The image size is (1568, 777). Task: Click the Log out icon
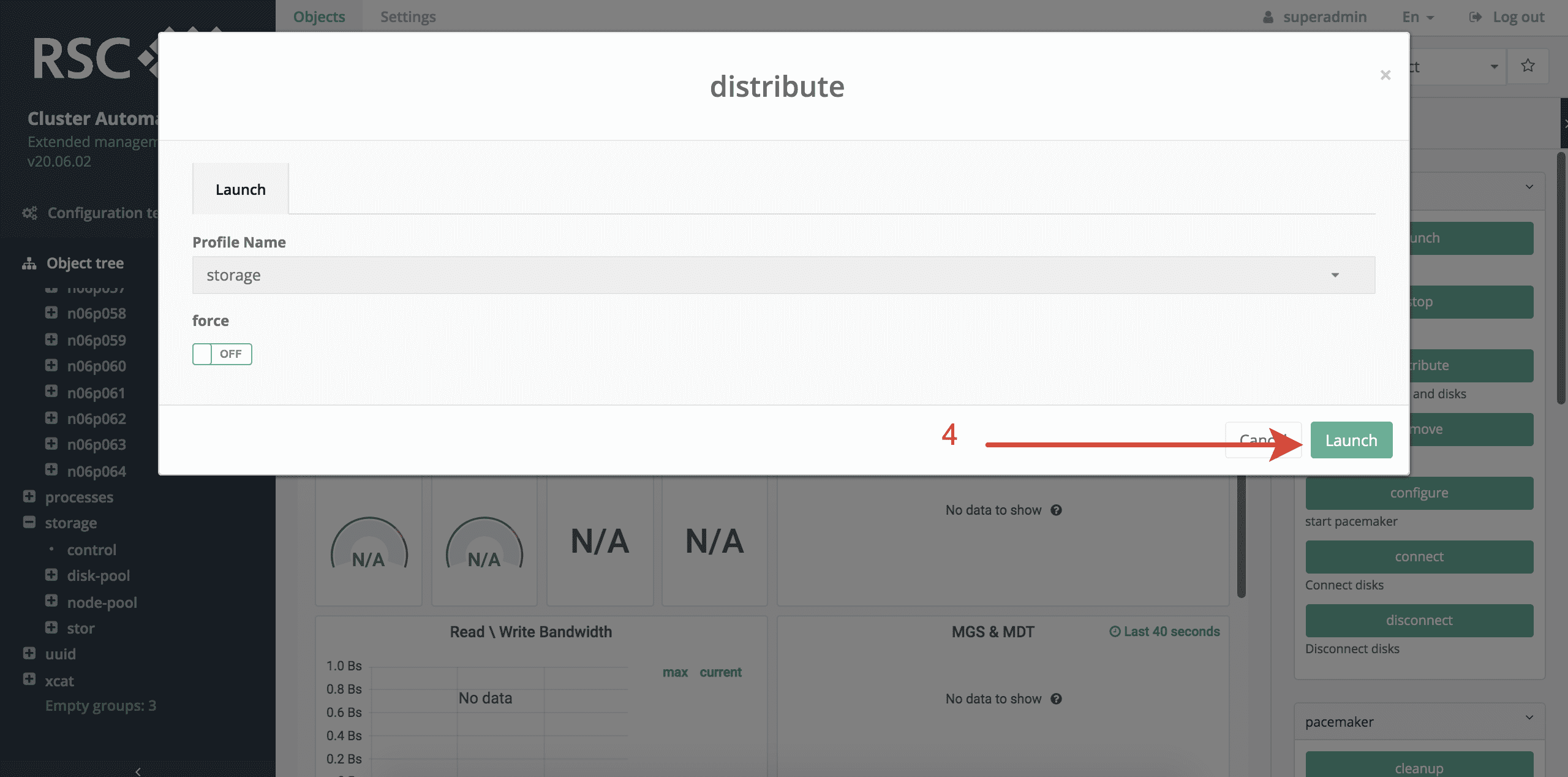1475,17
